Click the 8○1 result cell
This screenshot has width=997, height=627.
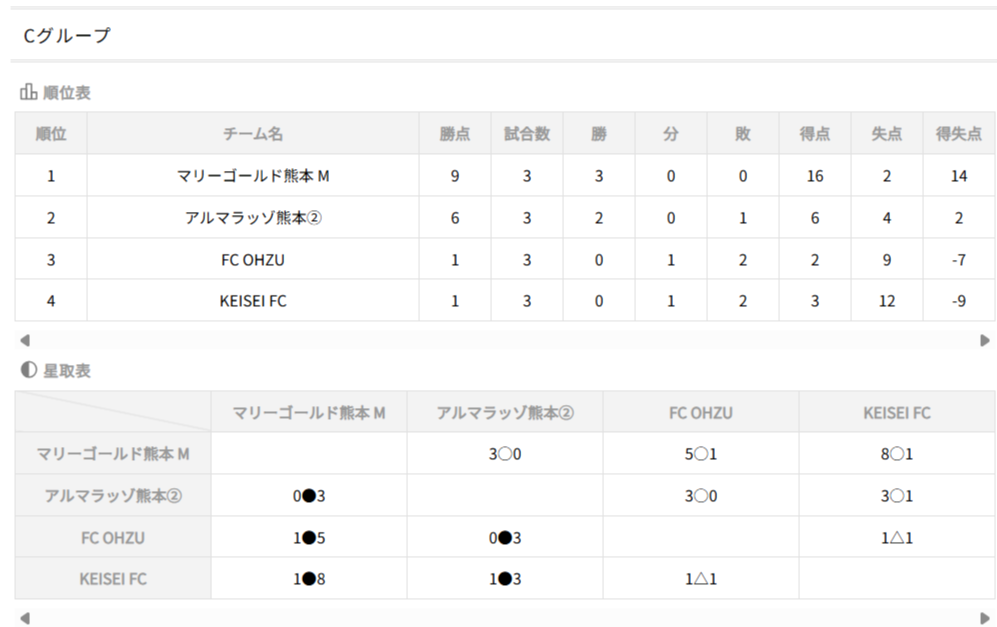pyautogui.click(x=897, y=454)
